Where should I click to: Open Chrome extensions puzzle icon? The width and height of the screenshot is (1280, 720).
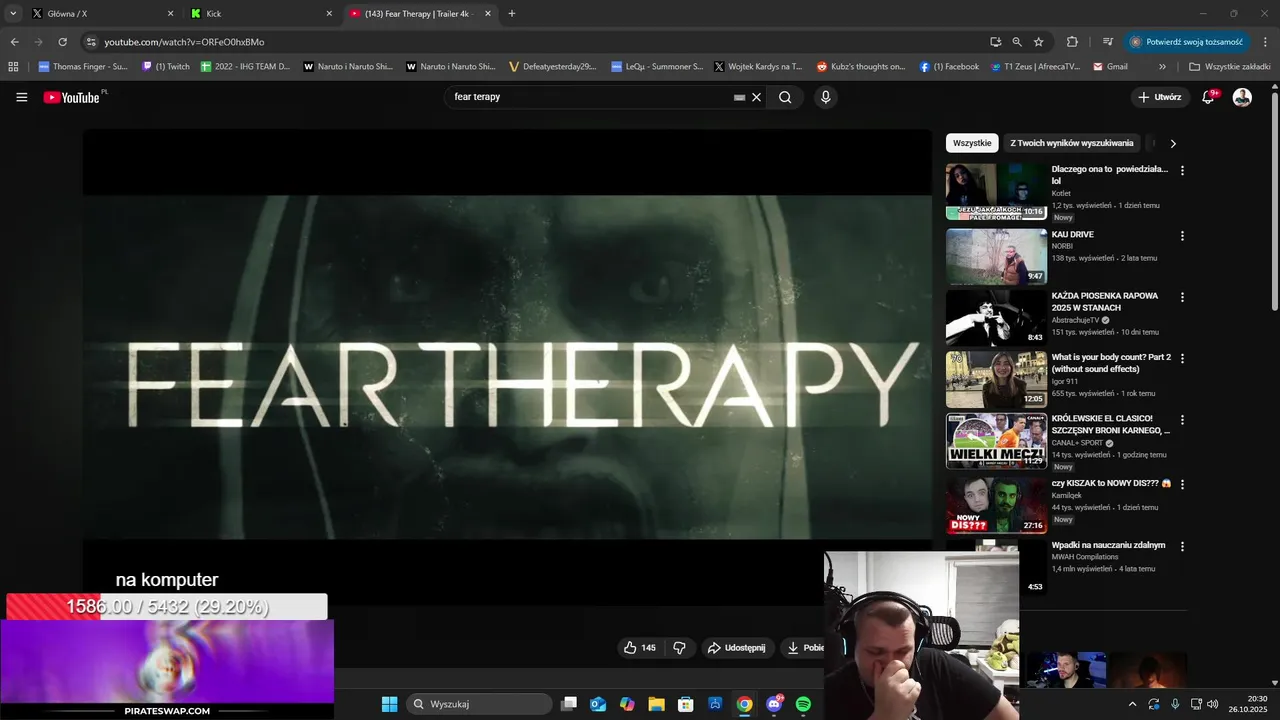click(1072, 42)
